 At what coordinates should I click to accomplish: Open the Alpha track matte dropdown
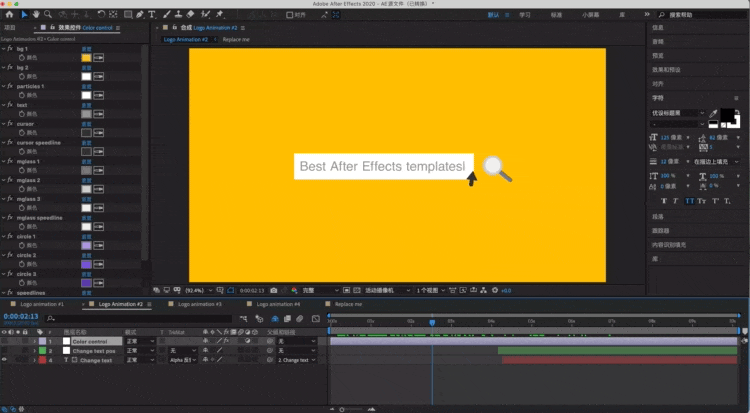(x=183, y=360)
